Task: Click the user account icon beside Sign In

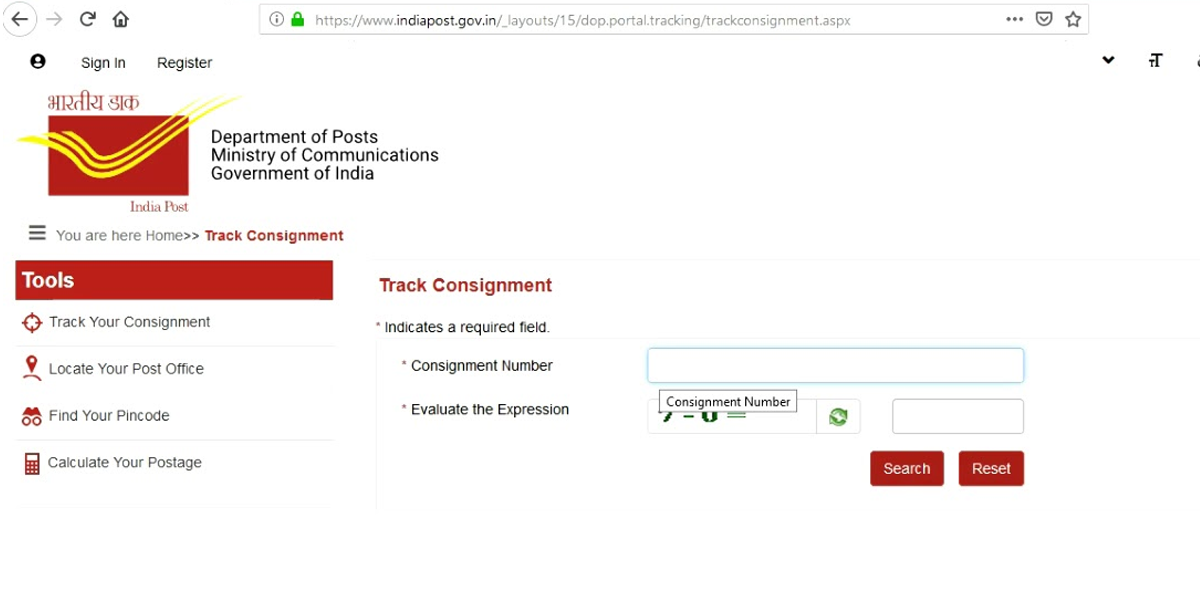Action: [38, 62]
